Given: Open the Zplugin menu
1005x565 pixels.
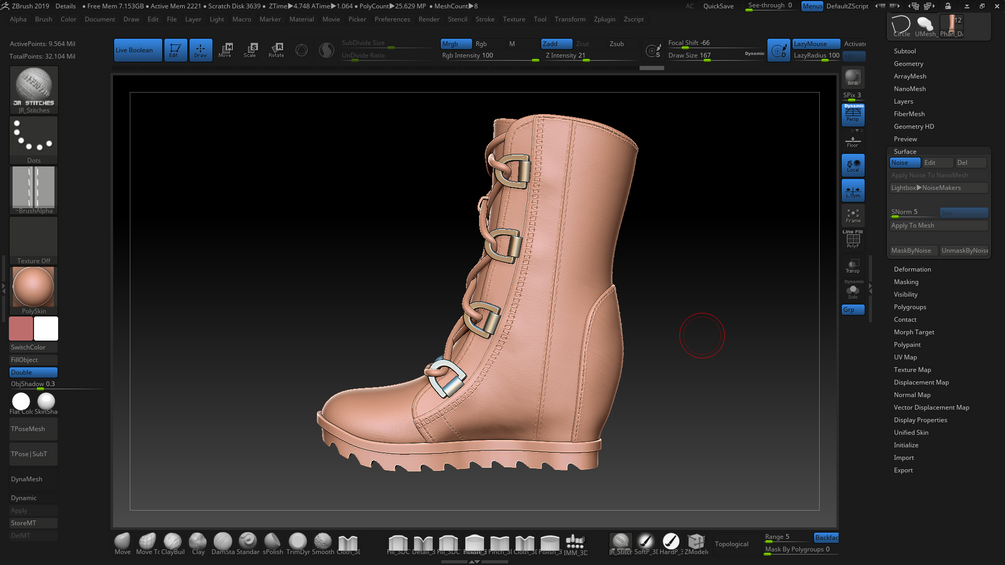Looking at the screenshot, I should pyautogui.click(x=604, y=19).
